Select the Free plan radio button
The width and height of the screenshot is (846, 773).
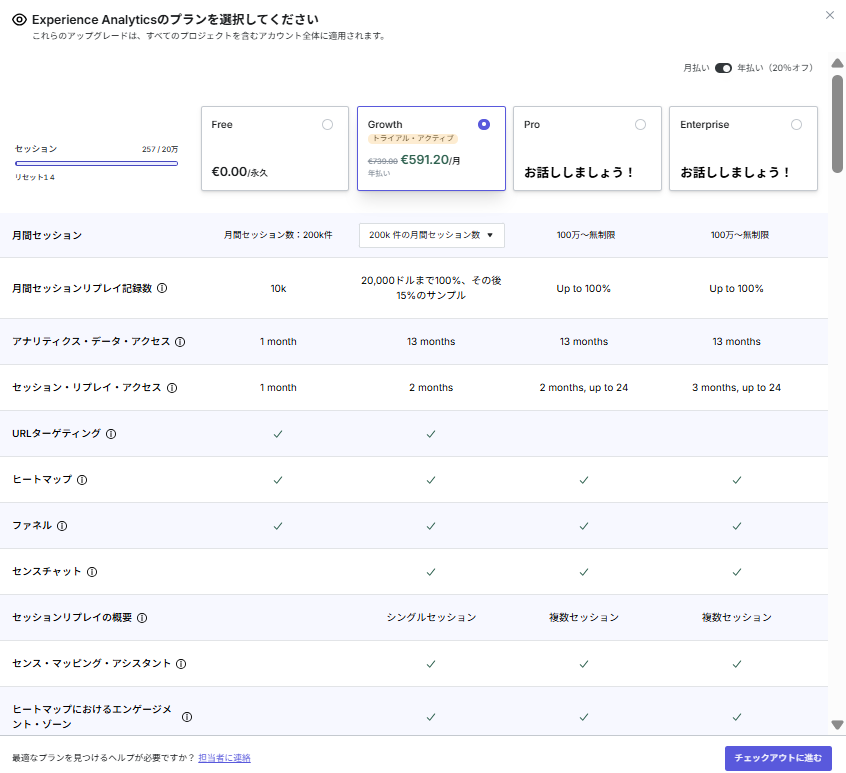[x=328, y=125]
